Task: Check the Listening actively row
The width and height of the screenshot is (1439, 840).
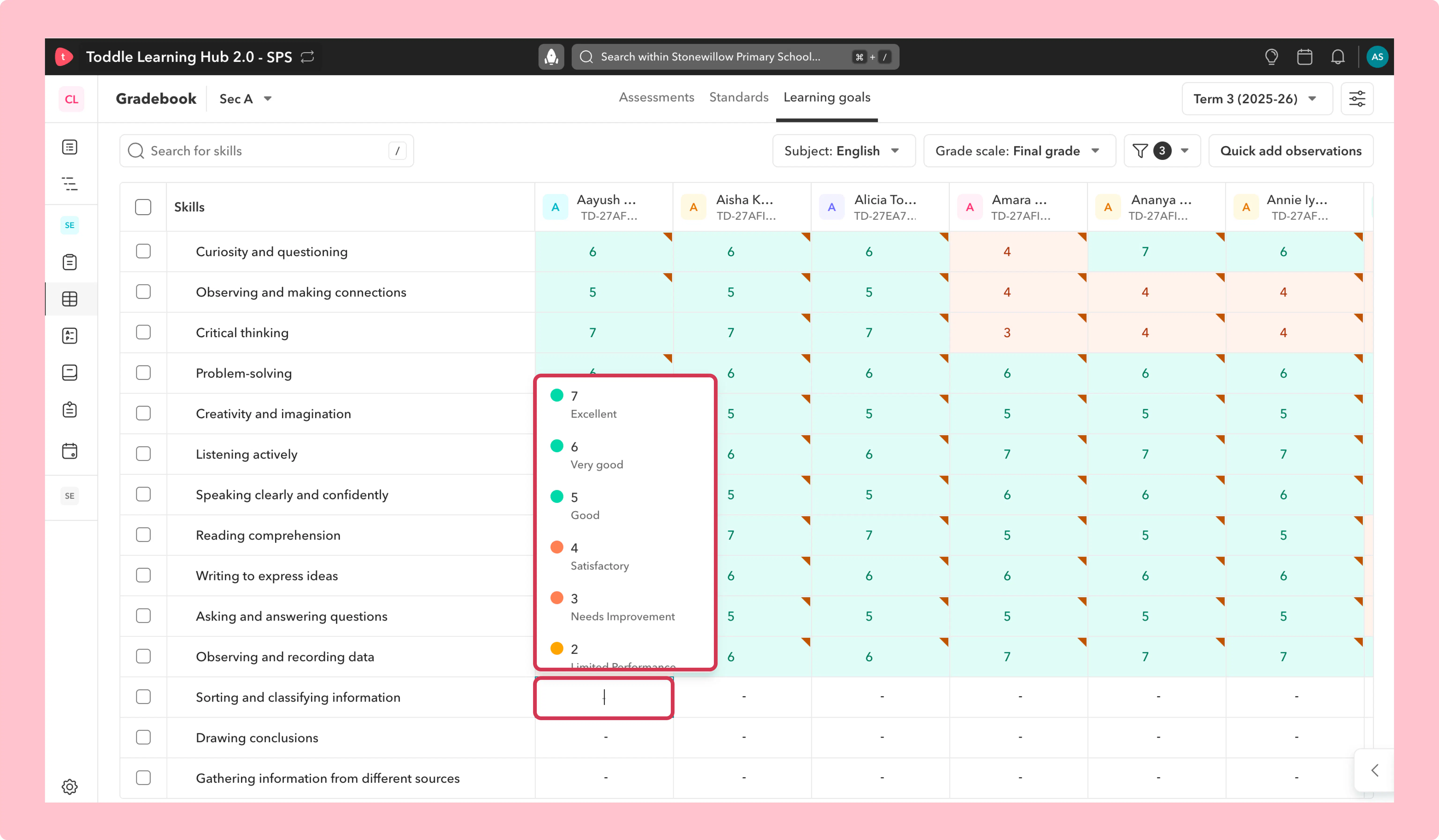Action: 143,454
